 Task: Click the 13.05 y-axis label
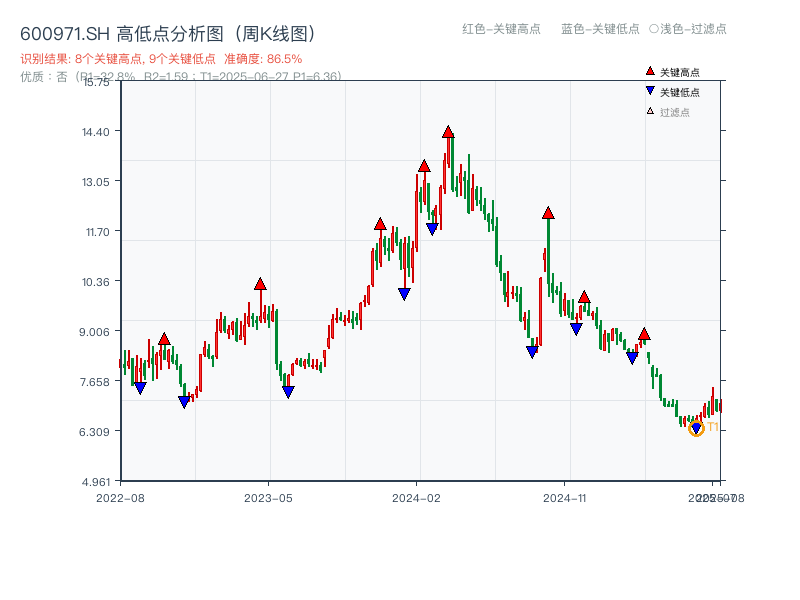[x=95, y=182]
